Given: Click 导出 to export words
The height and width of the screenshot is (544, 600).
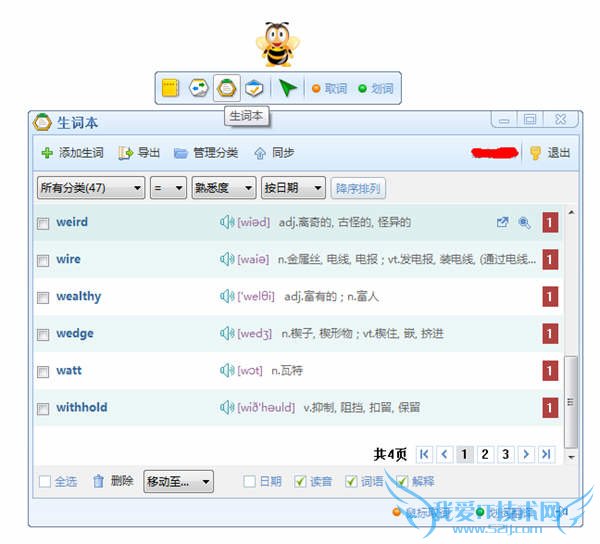Looking at the screenshot, I should coord(139,153).
